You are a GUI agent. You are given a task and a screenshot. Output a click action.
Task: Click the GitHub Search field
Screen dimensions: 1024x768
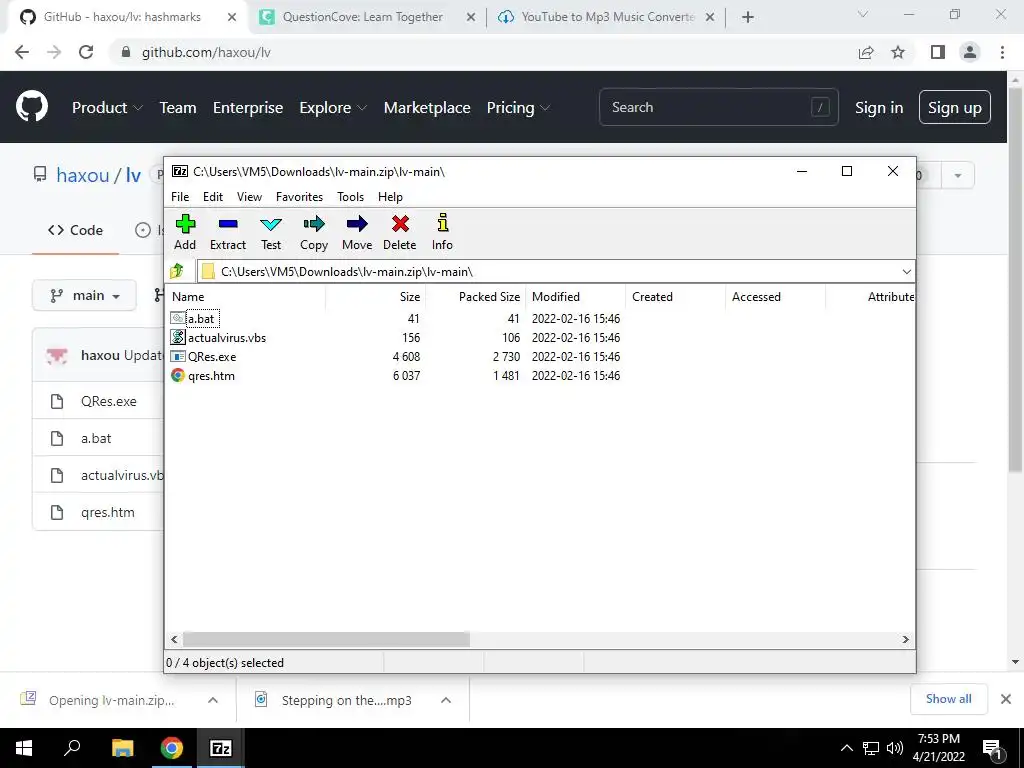coord(718,107)
